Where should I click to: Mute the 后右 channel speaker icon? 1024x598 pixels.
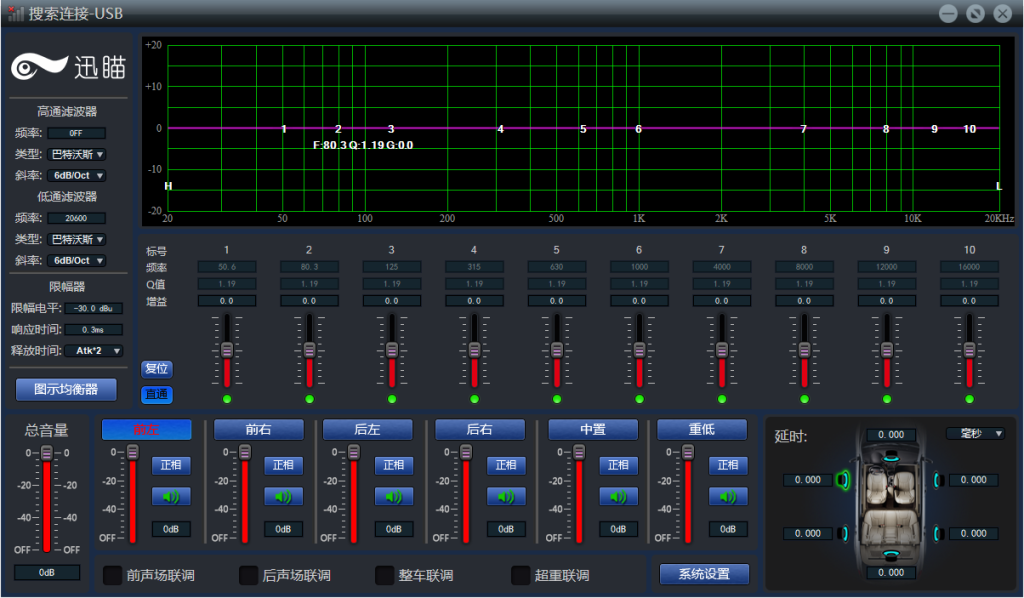pyautogui.click(x=506, y=497)
